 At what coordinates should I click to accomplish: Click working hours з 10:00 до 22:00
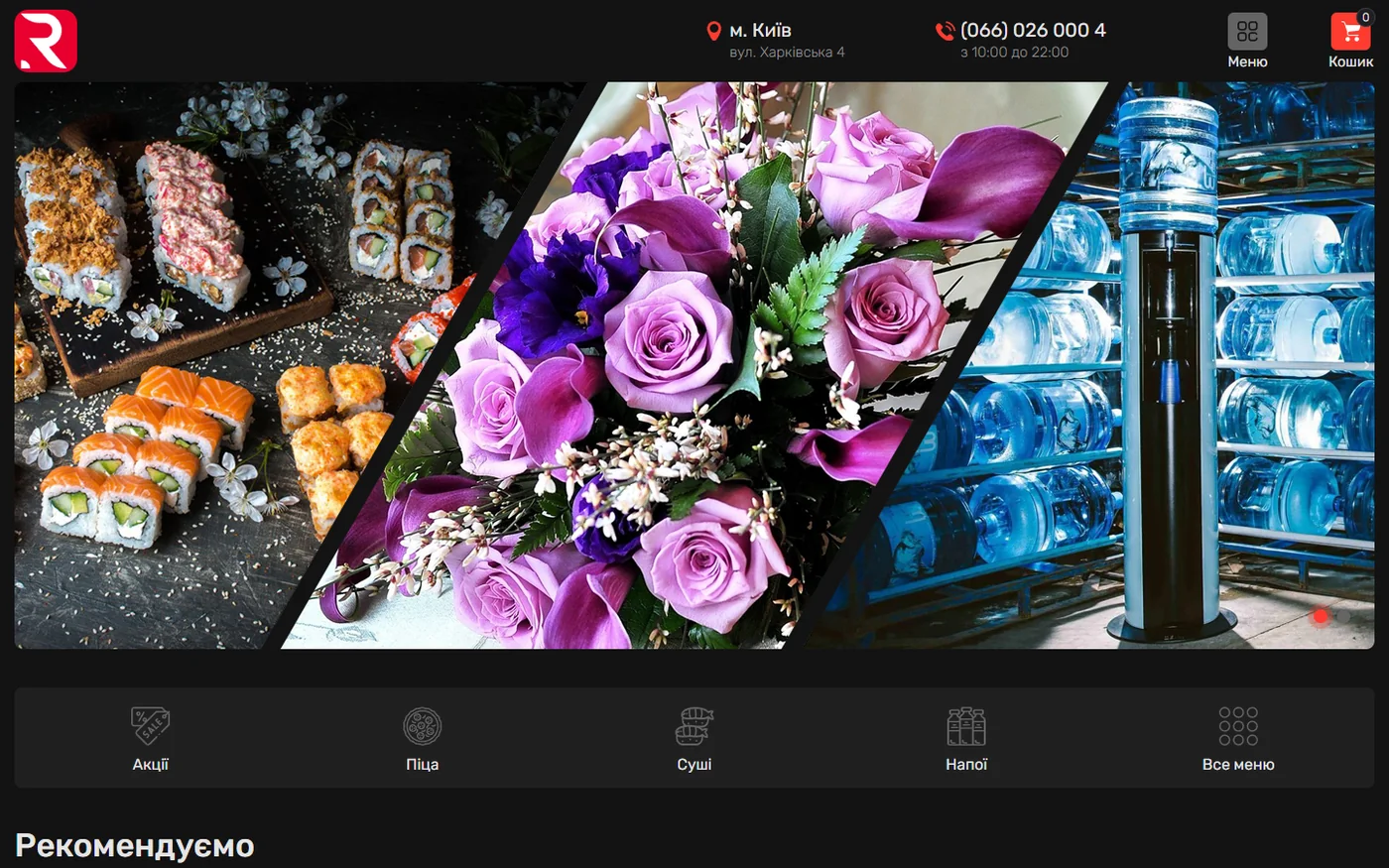(1014, 53)
